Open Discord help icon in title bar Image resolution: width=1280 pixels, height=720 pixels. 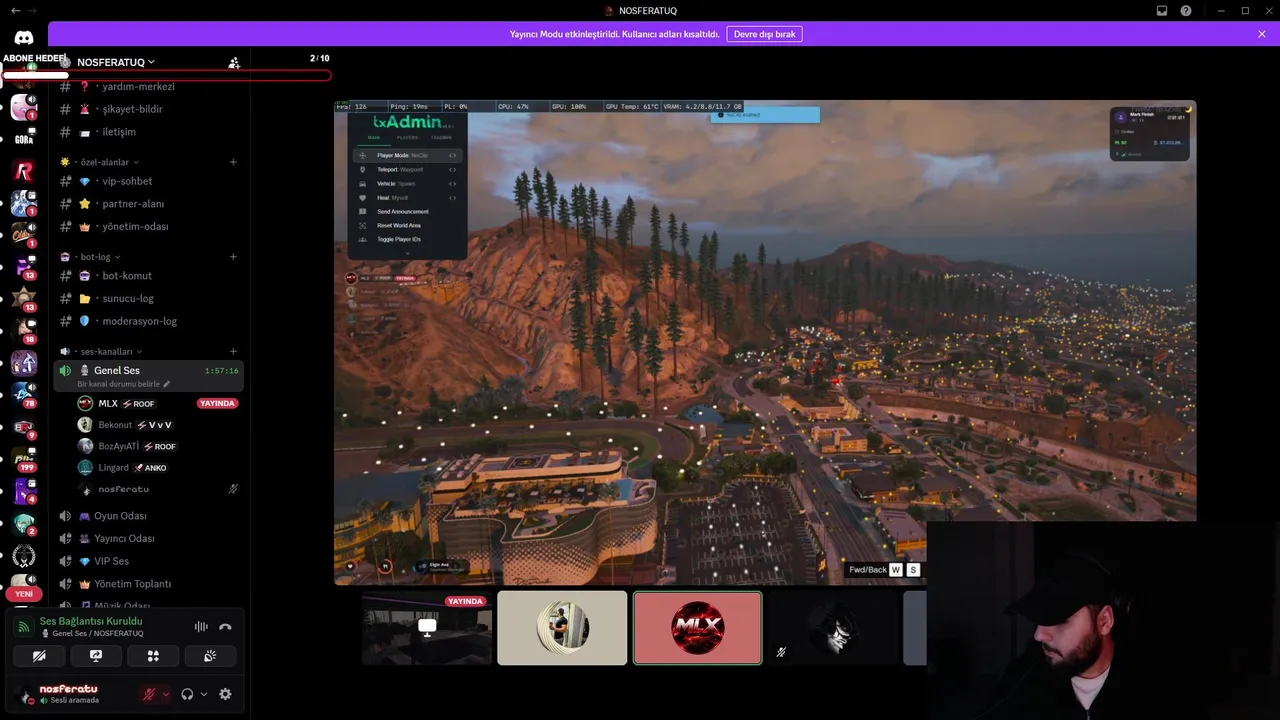[x=1186, y=11]
